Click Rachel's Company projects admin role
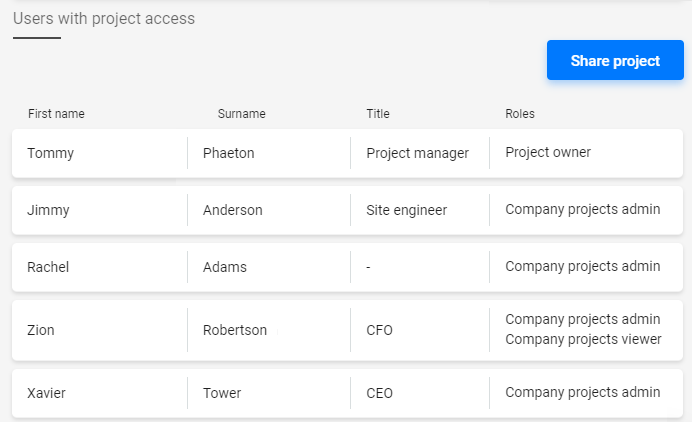Image resolution: width=692 pixels, height=422 pixels. point(583,266)
